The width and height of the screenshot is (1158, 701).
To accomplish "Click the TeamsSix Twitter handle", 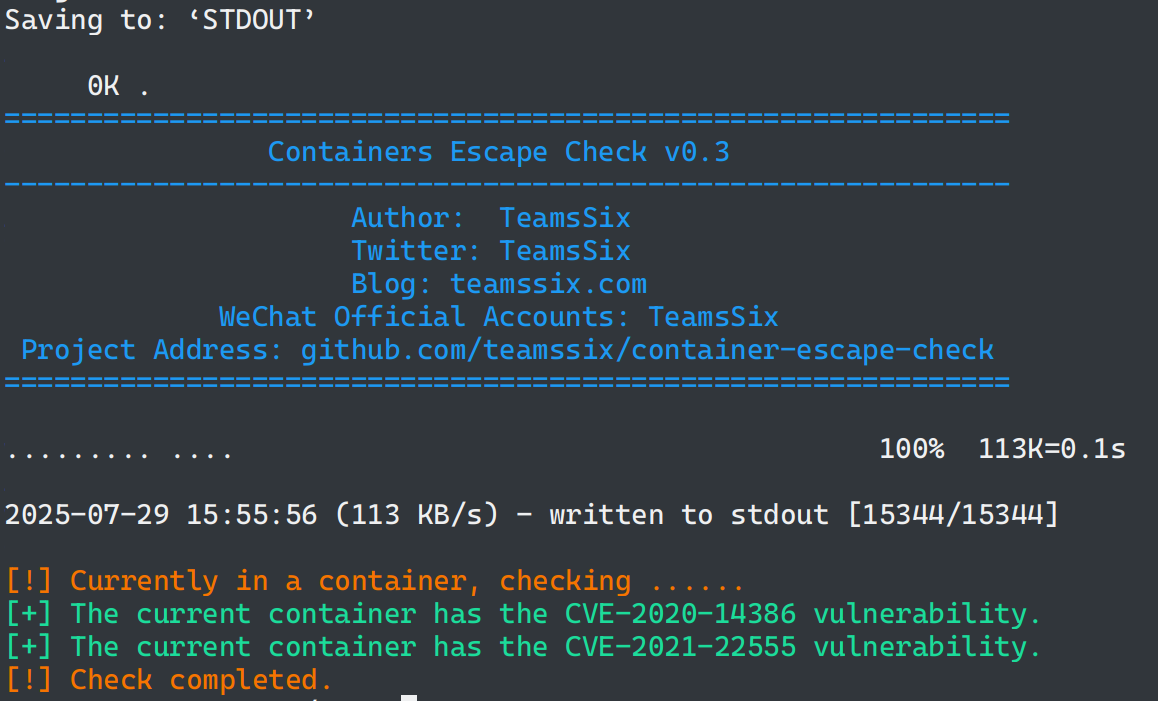I will 565,251.
